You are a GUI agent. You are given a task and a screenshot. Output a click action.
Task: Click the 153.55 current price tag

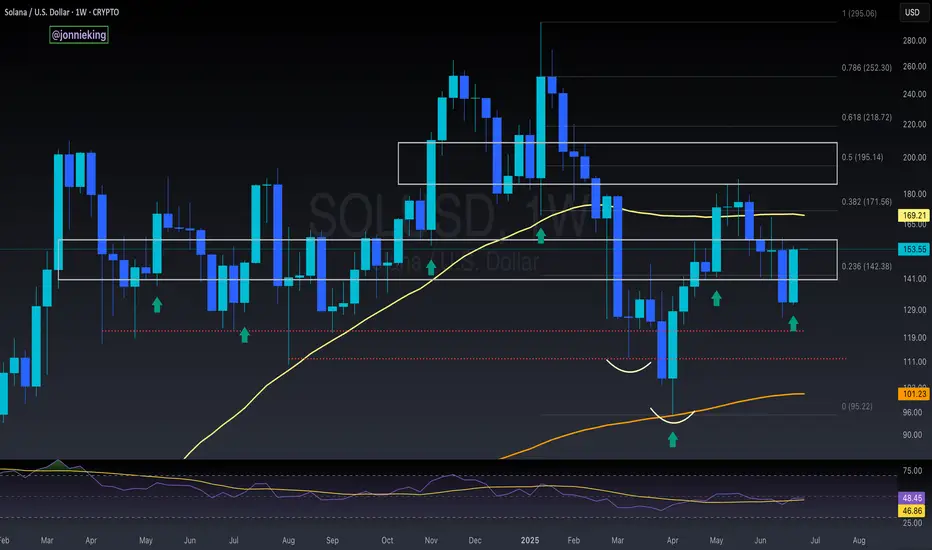914,249
